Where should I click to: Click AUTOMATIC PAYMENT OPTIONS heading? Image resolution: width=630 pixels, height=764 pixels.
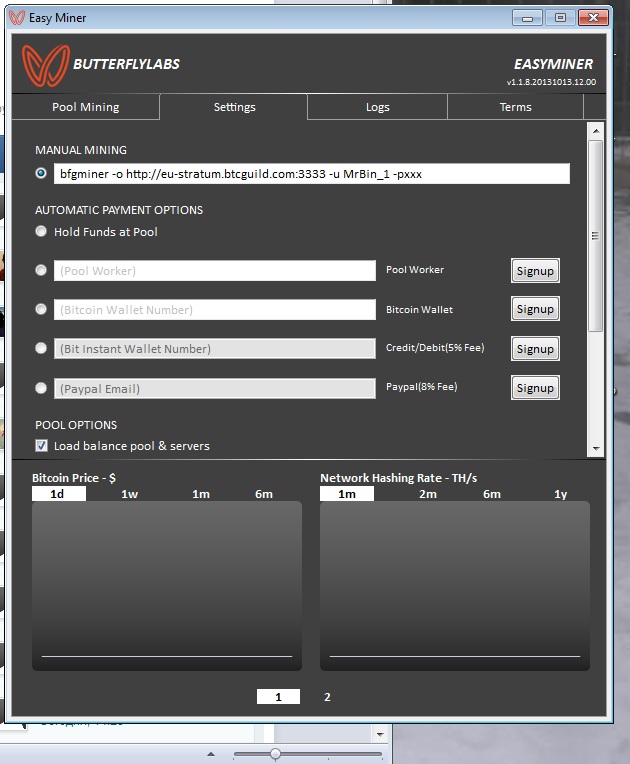click(x=119, y=210)
